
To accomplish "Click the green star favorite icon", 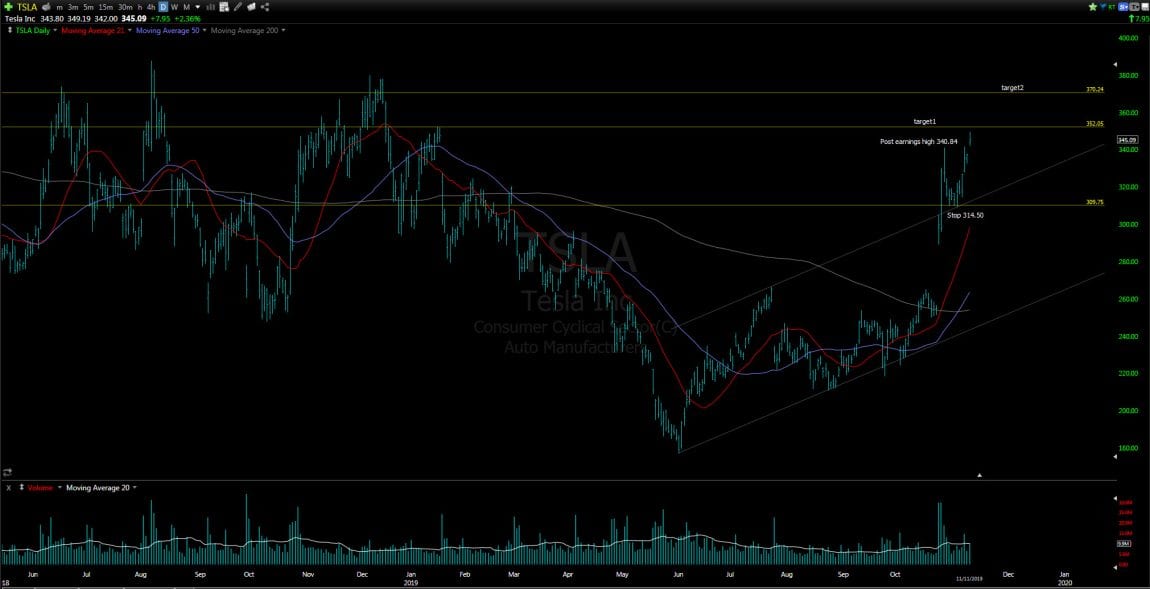I will [x=1093, y=7].
